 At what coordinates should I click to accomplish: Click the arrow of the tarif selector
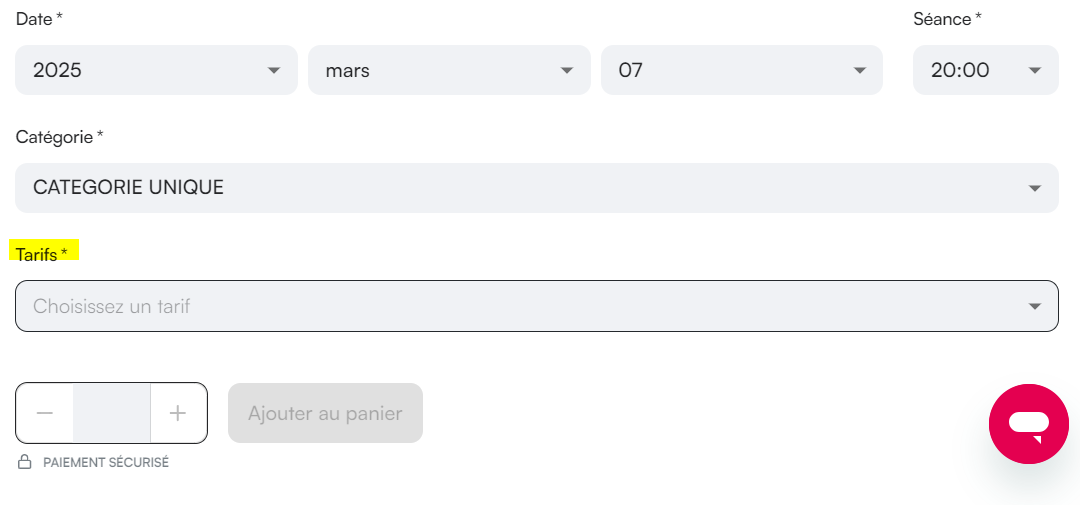click(x=1035, y=307)
